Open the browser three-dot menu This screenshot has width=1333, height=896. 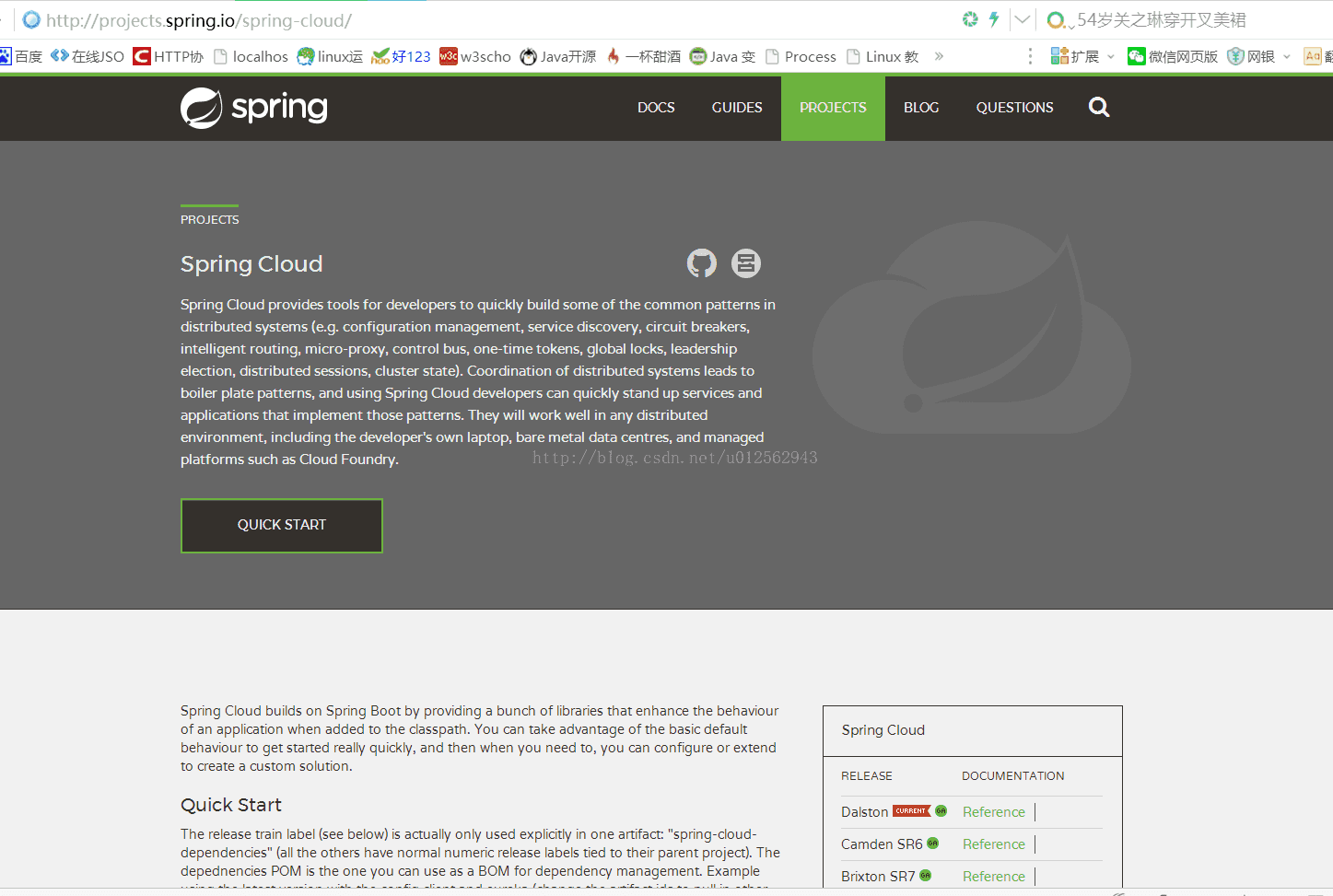click(x=1030, y=56)
